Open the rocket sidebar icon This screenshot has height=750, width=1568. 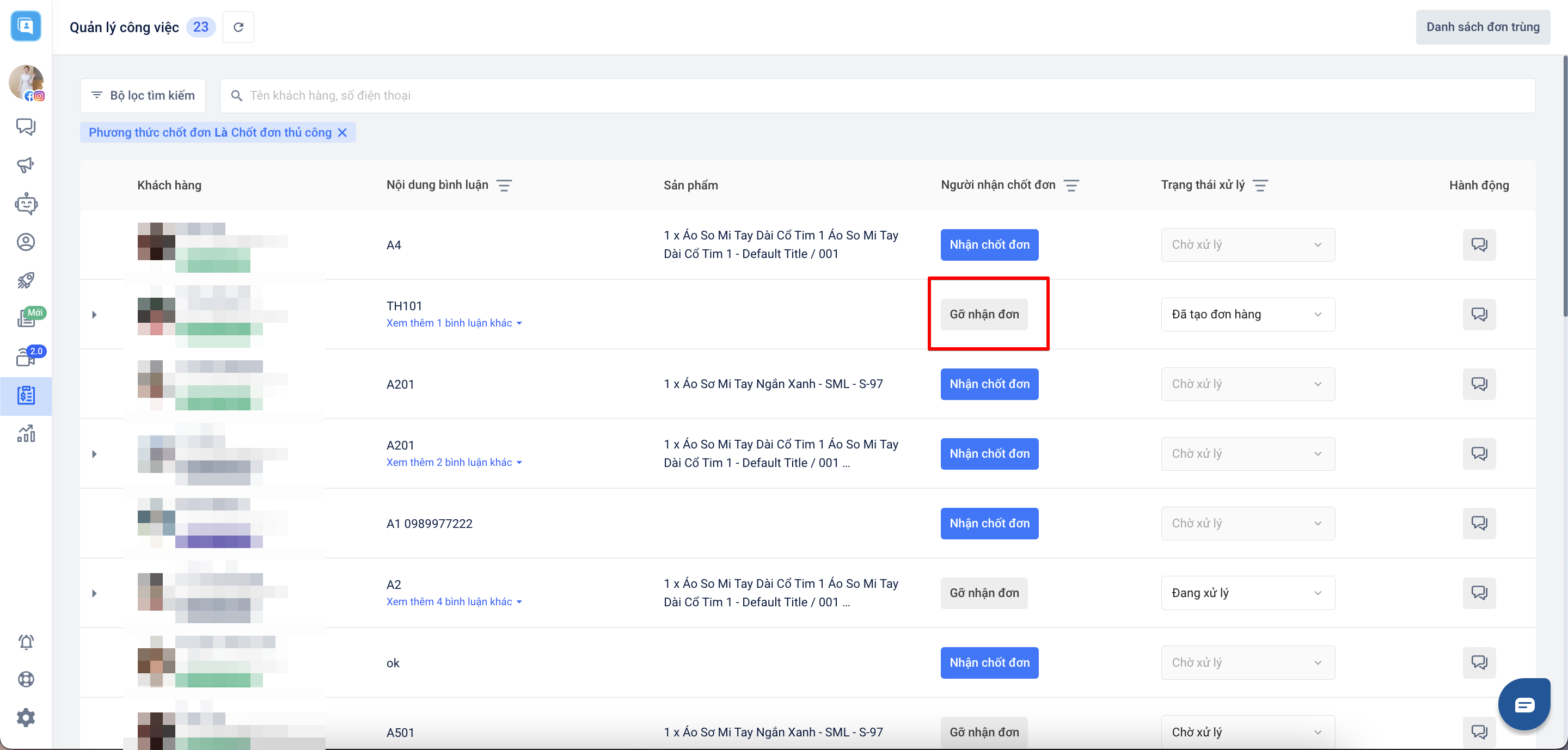pyautogui.click(x=26, y=280)
